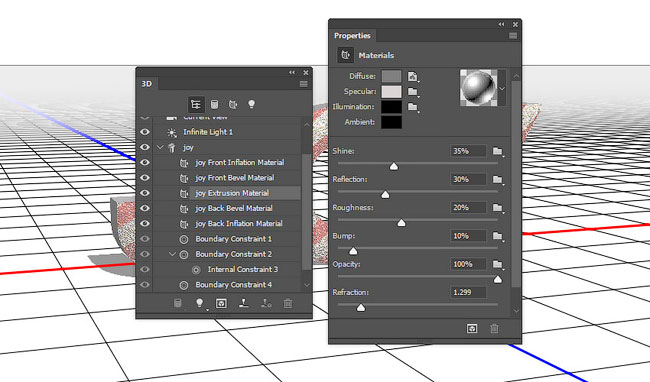650x382 pixels.
Task: Select joy Back Inflation Material
Action: (x=227, y=223)
